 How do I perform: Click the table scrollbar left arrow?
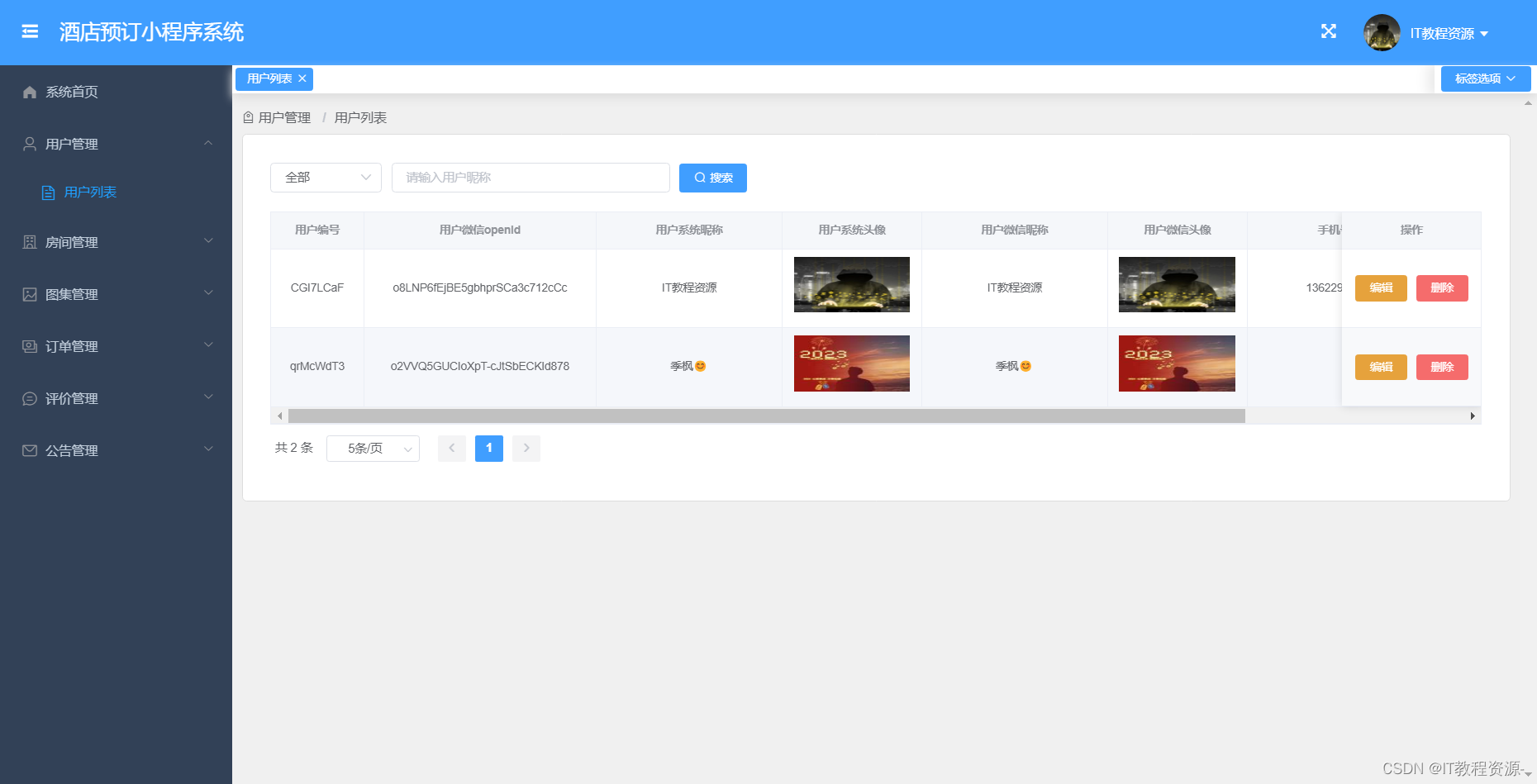tap(280, 416)
